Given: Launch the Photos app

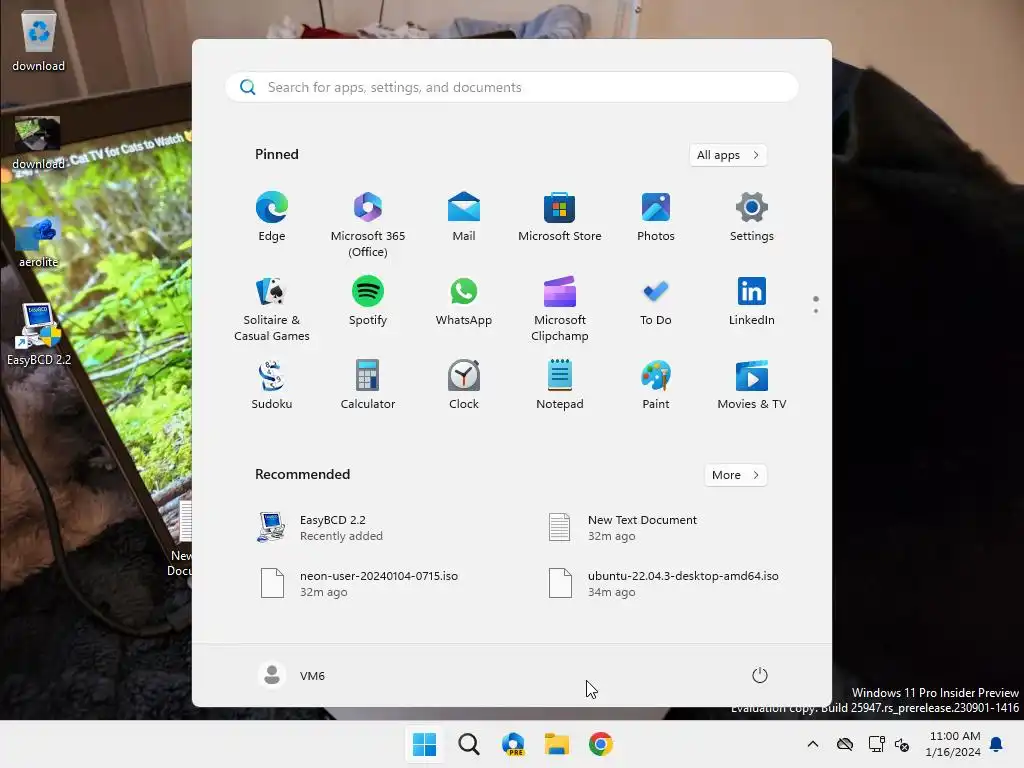Looking at the screenshot, I should 656,218.
